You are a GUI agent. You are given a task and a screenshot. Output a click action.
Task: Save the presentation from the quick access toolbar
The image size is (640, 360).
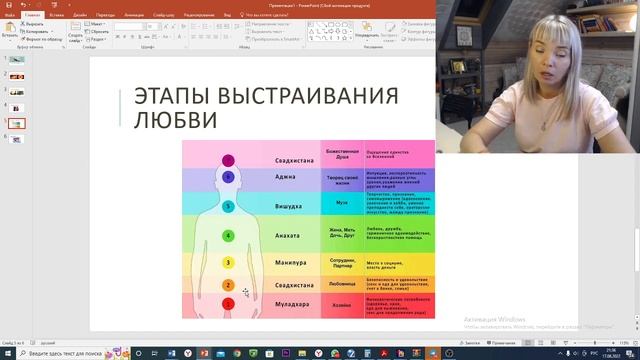click(x=9, y=5)
